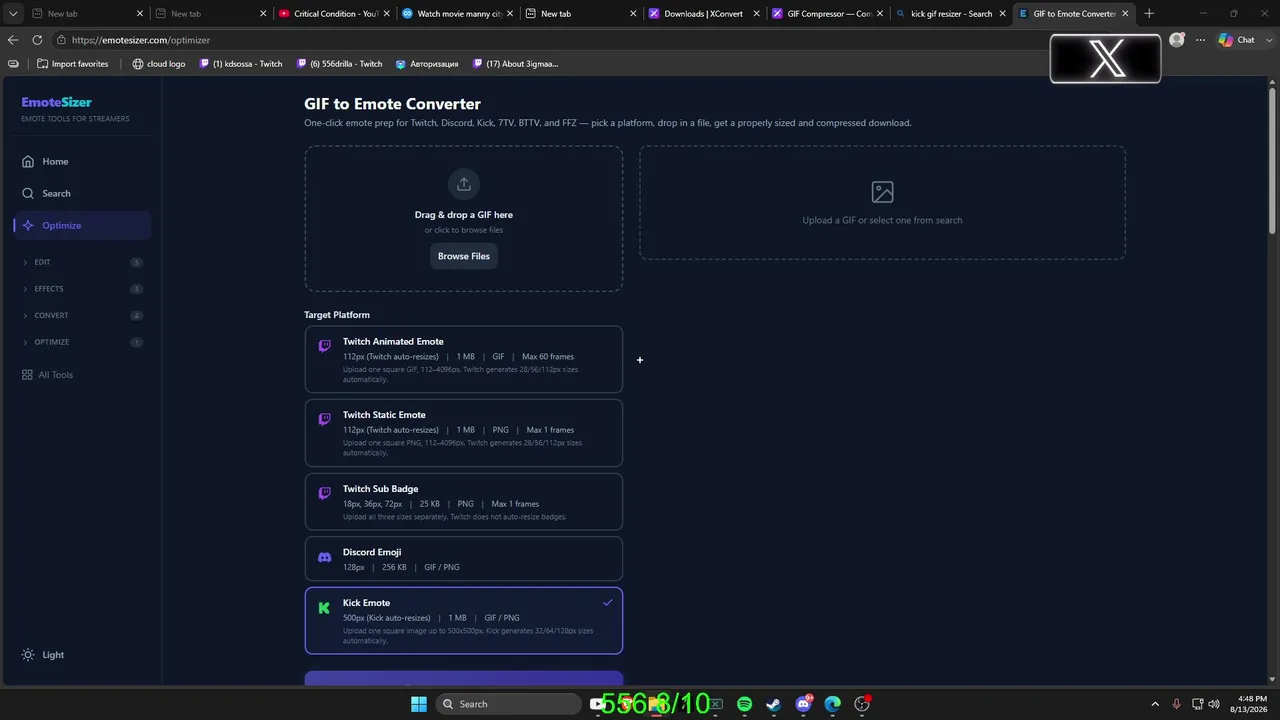Open the volume icon in system tray

tap(1214, 704)
